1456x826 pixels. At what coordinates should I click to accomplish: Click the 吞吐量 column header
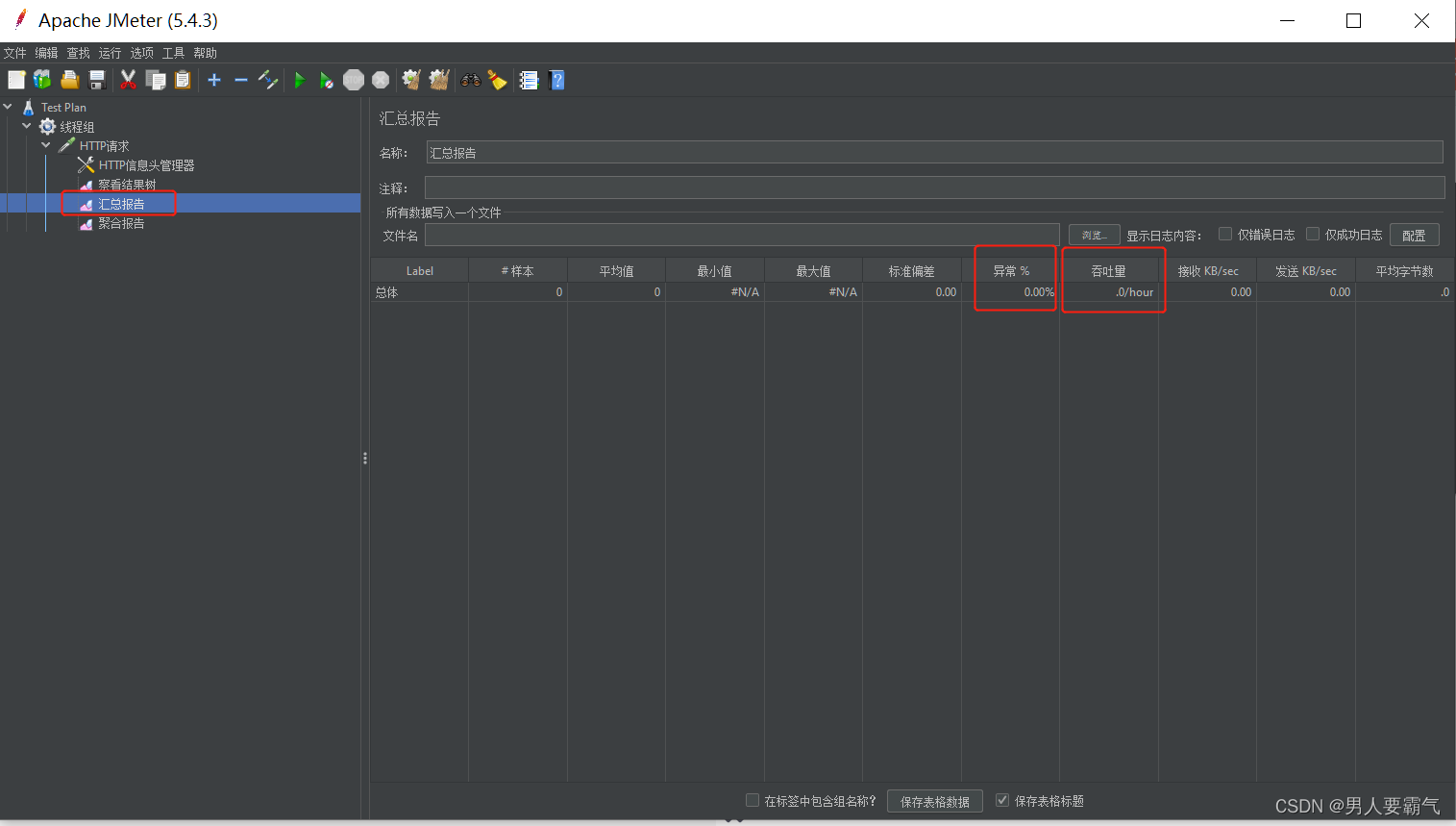coord(1108,270)
